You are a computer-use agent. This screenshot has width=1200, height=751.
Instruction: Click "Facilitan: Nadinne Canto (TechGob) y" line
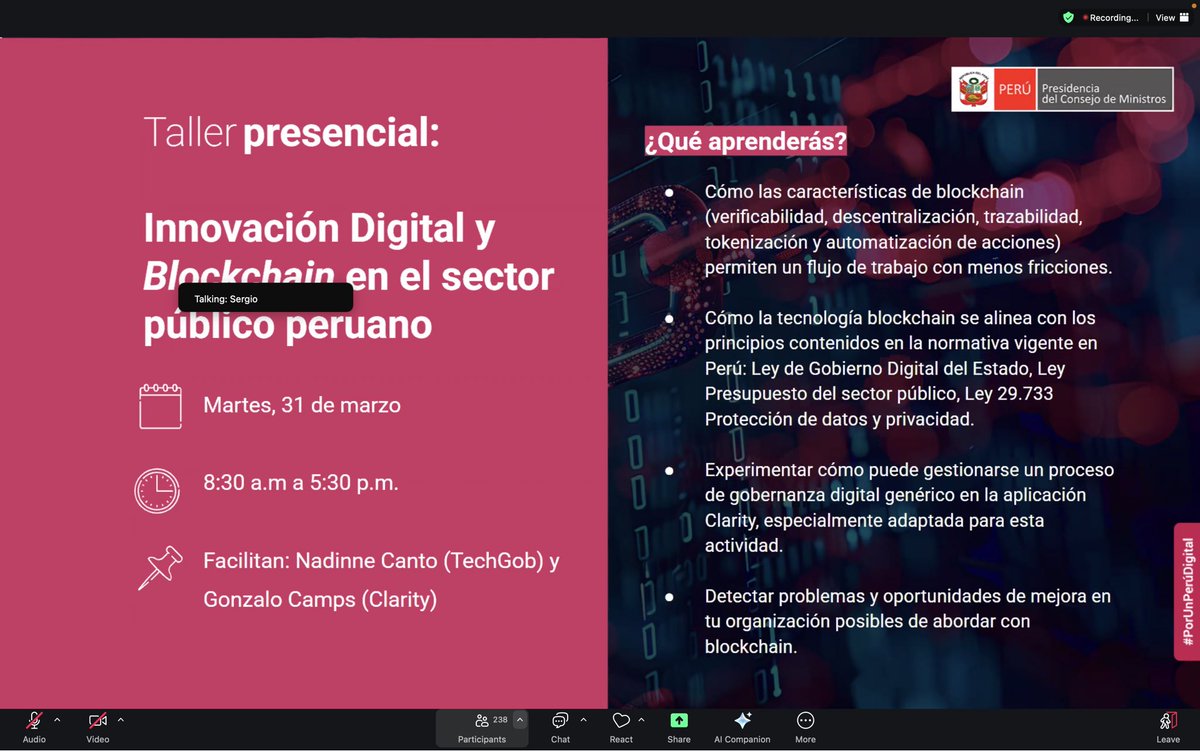381,562
